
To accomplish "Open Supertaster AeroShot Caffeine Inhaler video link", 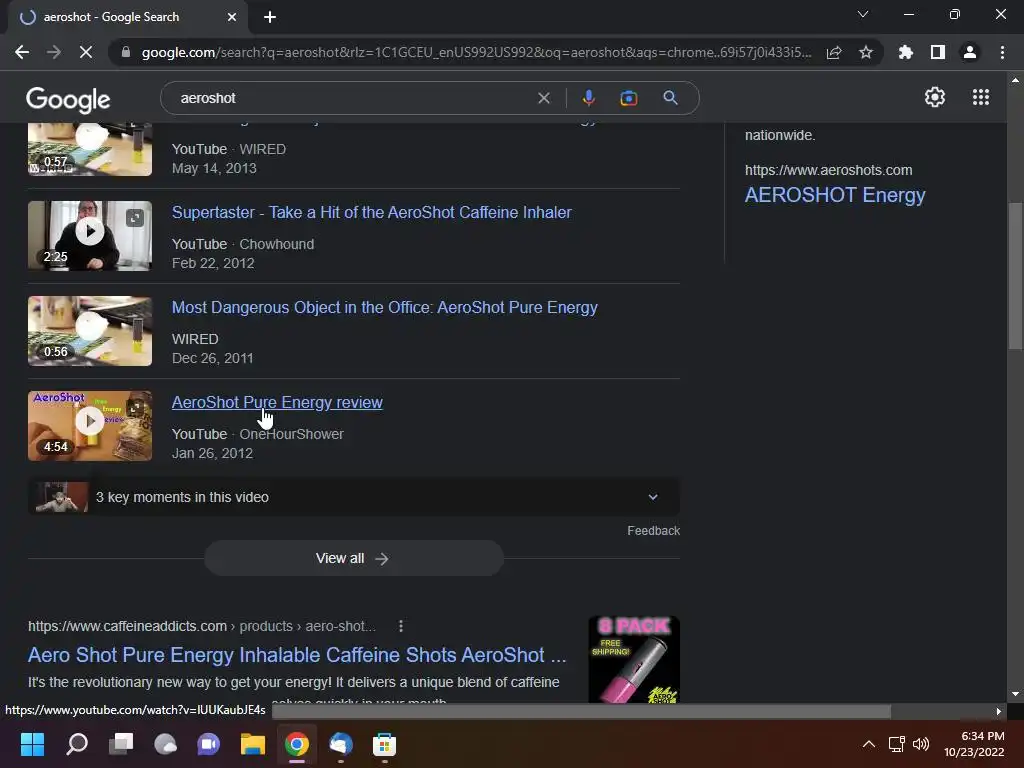I will click(372, 212).
